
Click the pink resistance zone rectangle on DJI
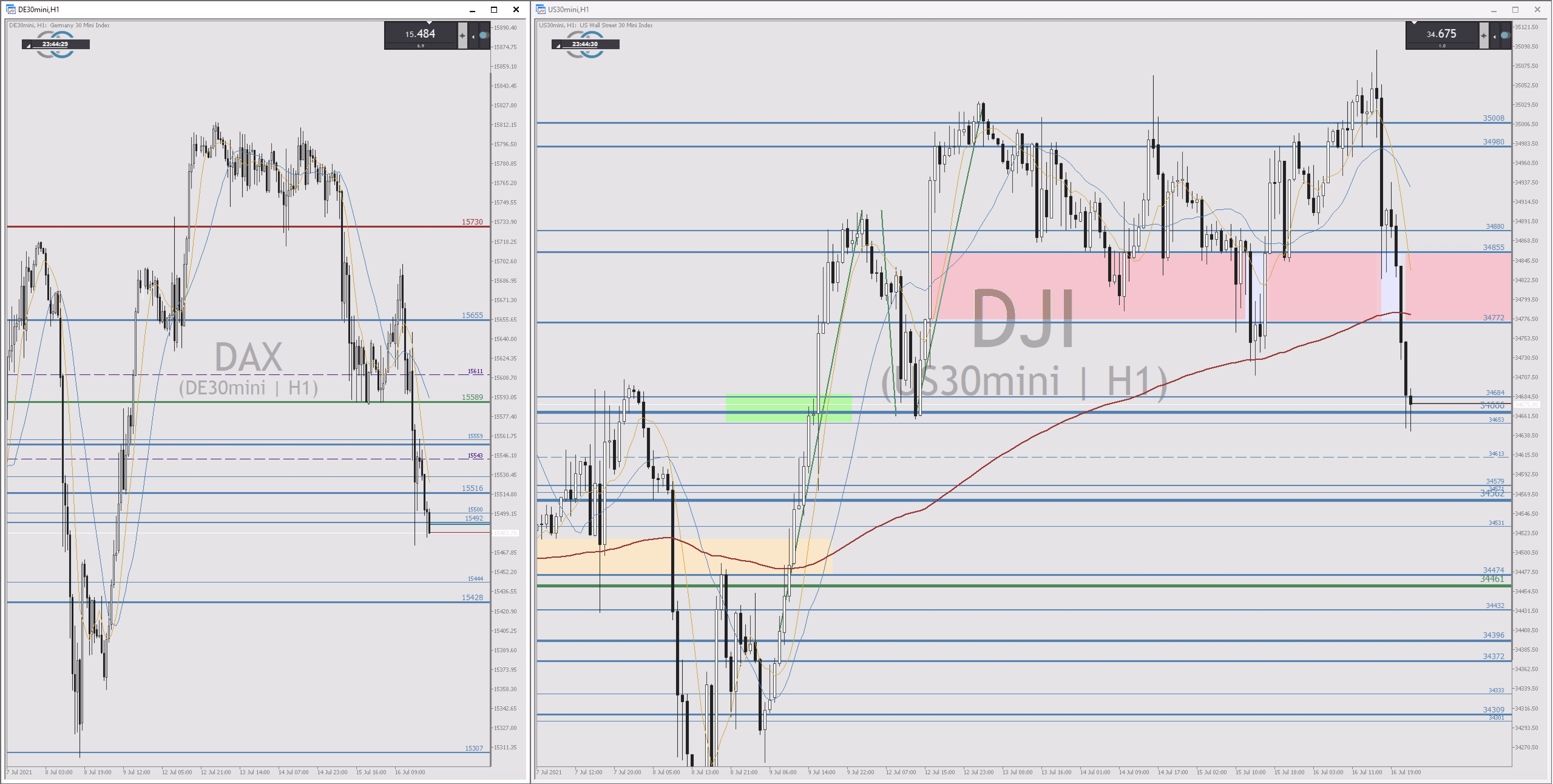pyautogui.click(x=1221, y=286)
